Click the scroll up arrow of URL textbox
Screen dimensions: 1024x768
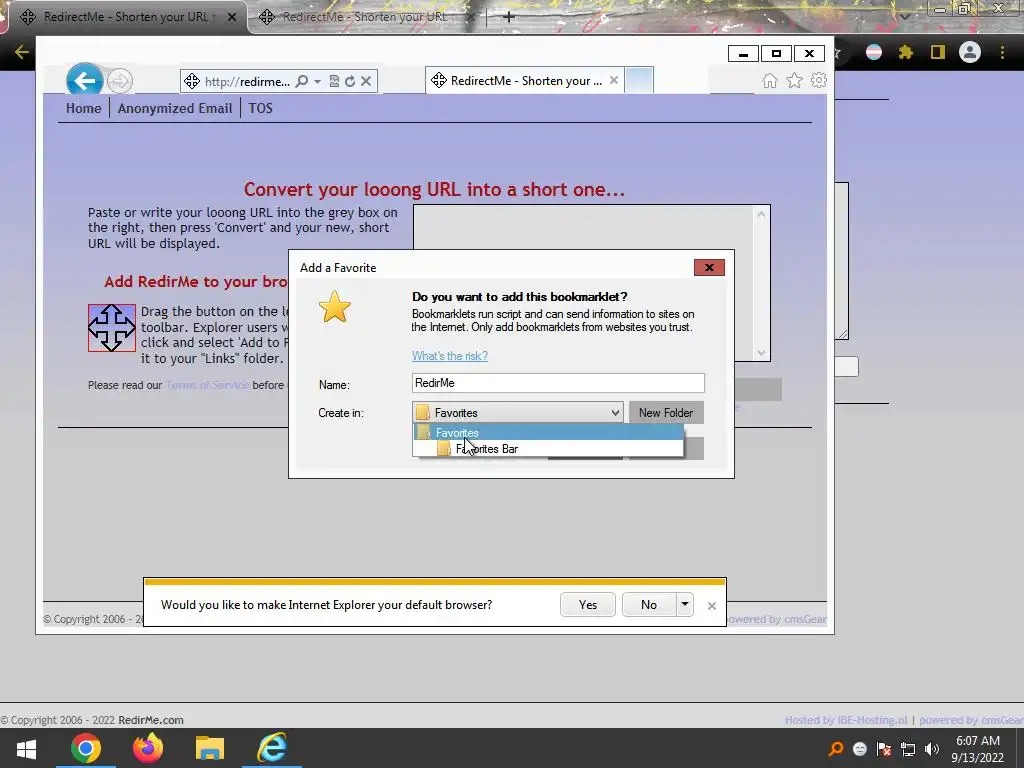761,214
